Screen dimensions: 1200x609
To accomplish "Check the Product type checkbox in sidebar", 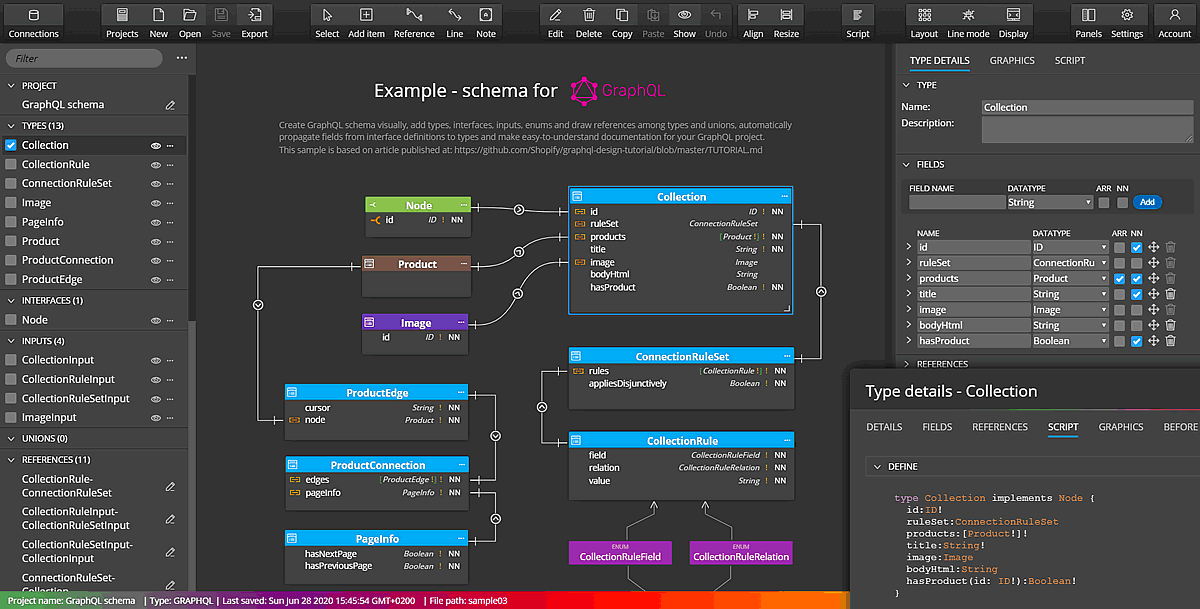I will click(11, 241).
